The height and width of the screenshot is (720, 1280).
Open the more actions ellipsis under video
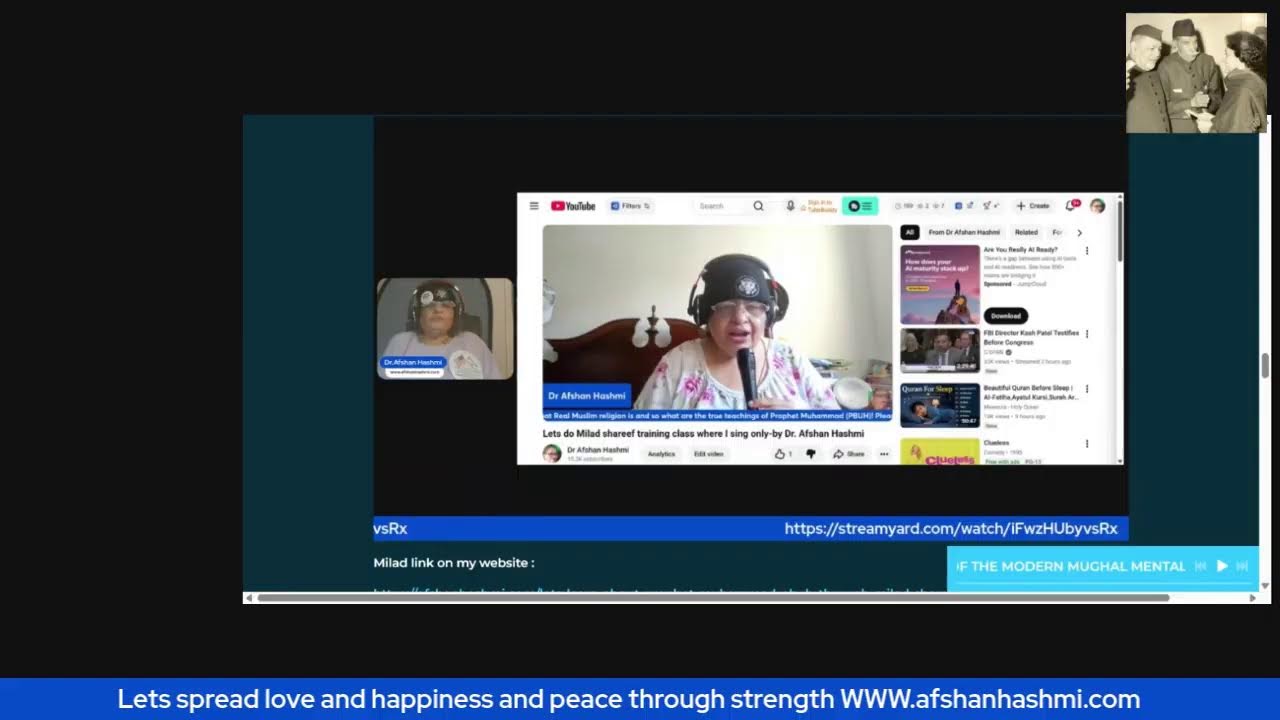coord(884,454)
